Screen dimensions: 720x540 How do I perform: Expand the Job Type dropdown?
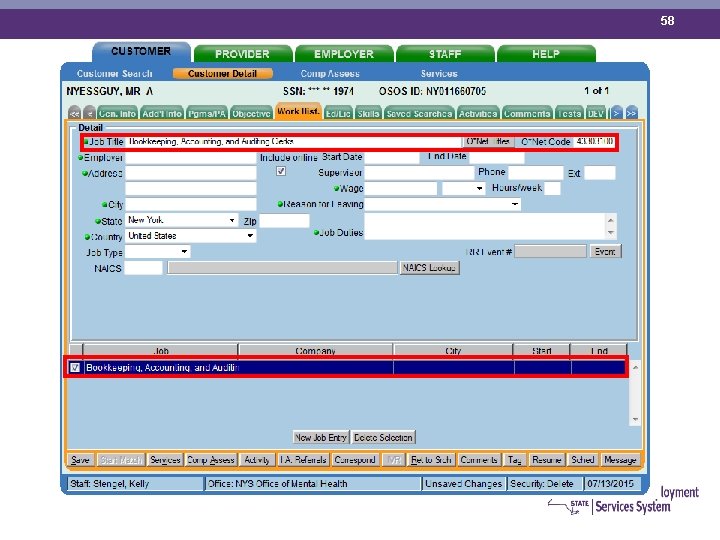184,252
